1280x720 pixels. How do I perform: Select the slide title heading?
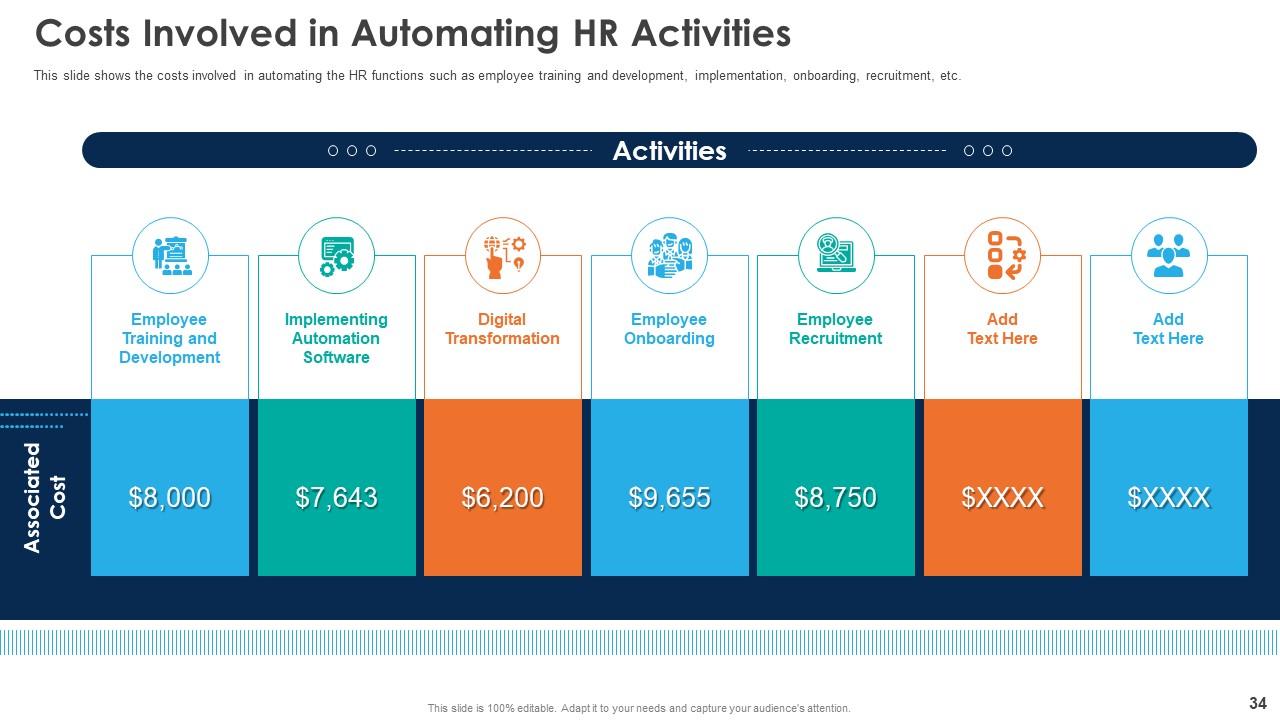(413, 34)
